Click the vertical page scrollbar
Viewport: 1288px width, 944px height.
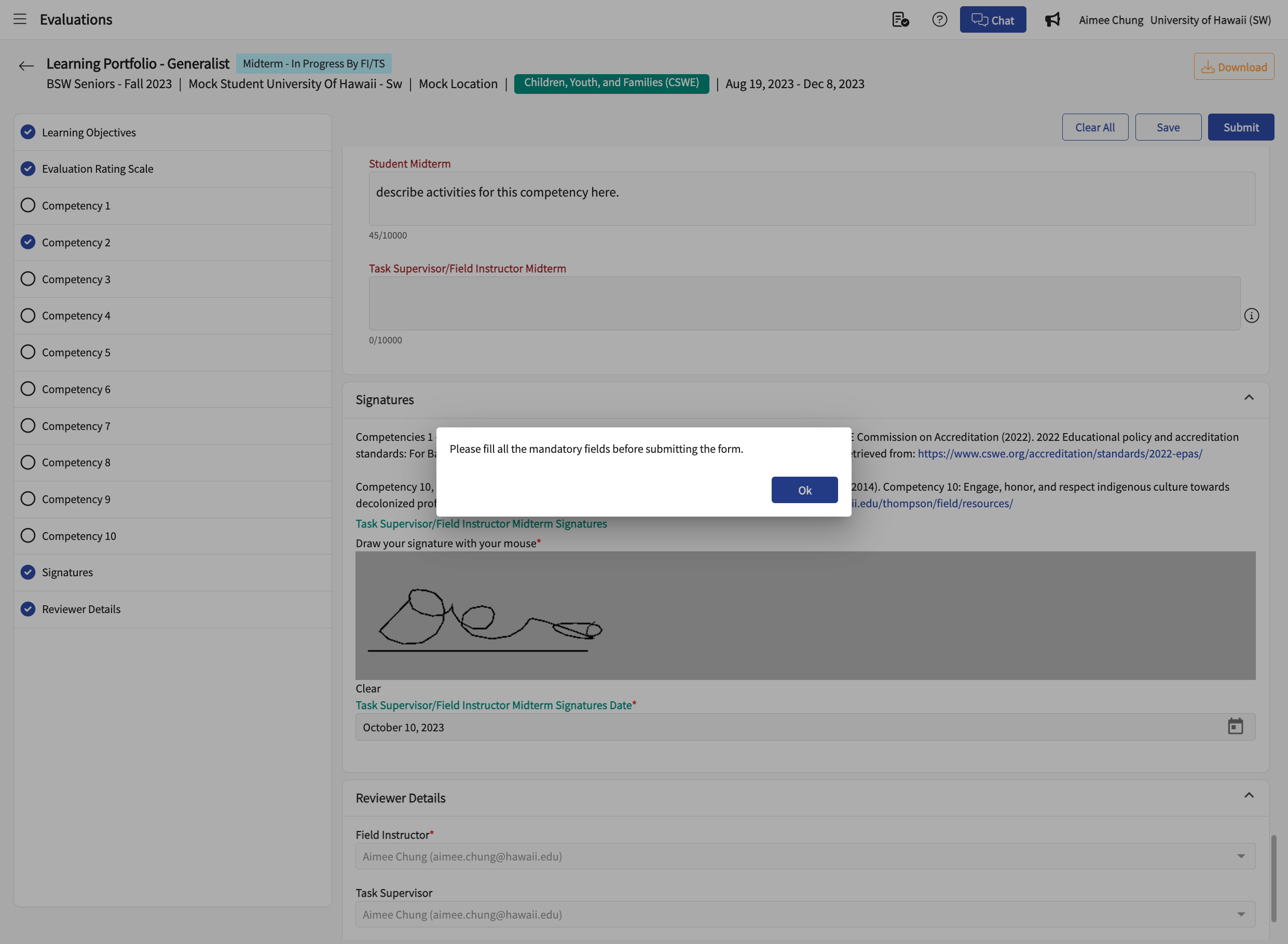pos(1273,879)
